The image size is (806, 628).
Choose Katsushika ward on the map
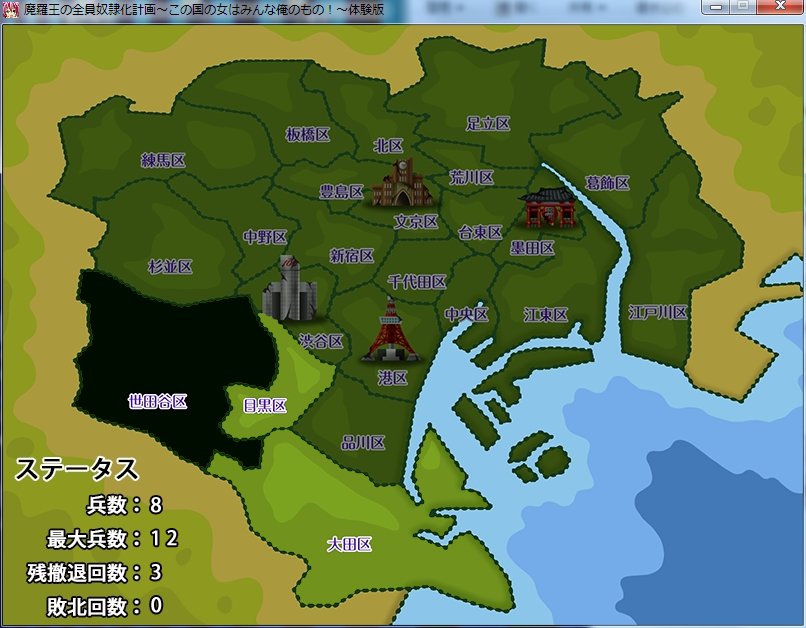(x=607, y=182)
